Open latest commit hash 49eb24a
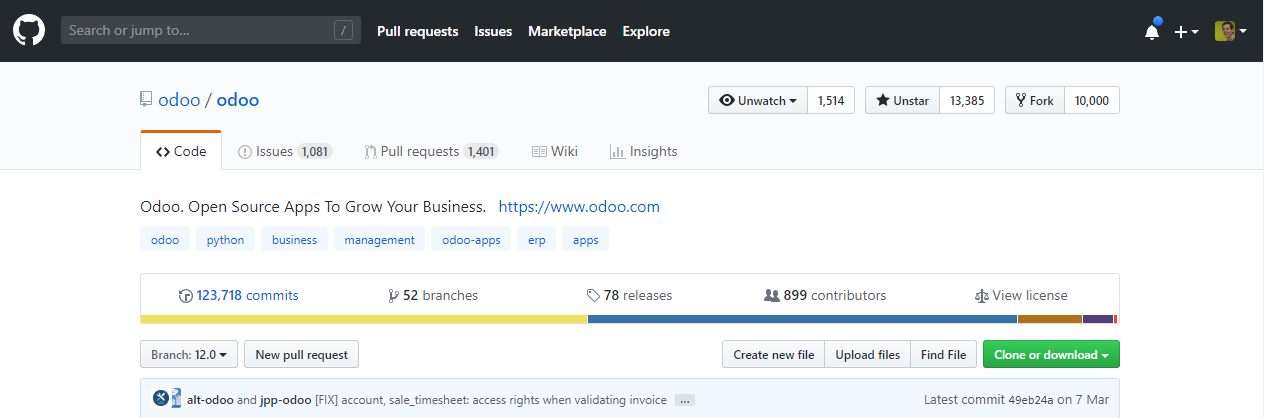The height and width of the screenshot is (418, 1264). coord(1030,400)
